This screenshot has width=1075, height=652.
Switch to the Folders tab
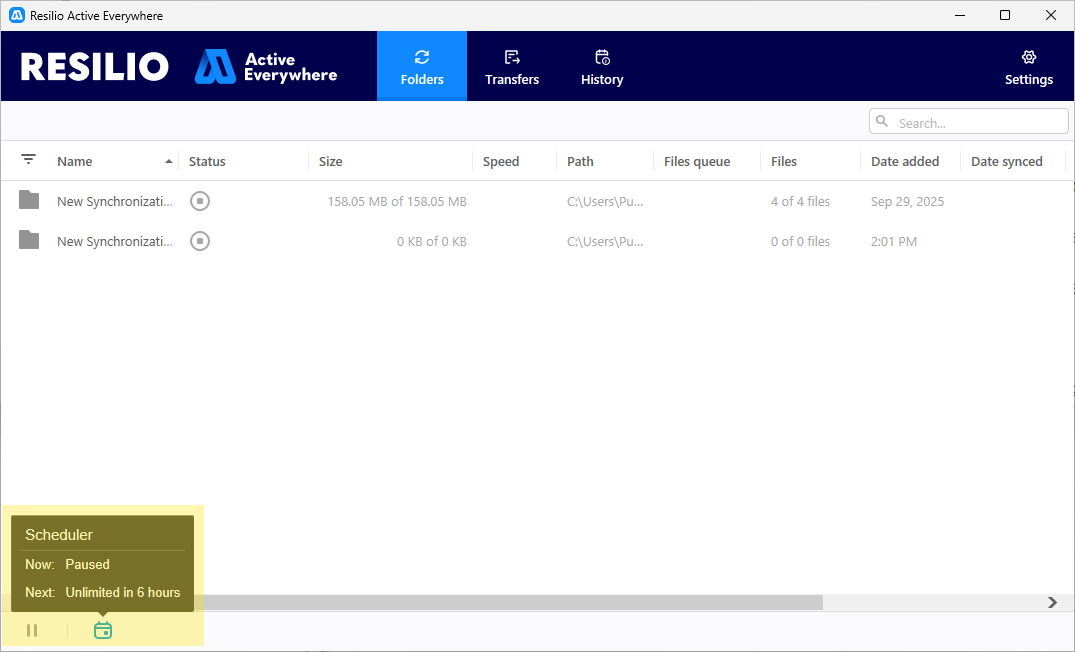click(x=421, y=66)
